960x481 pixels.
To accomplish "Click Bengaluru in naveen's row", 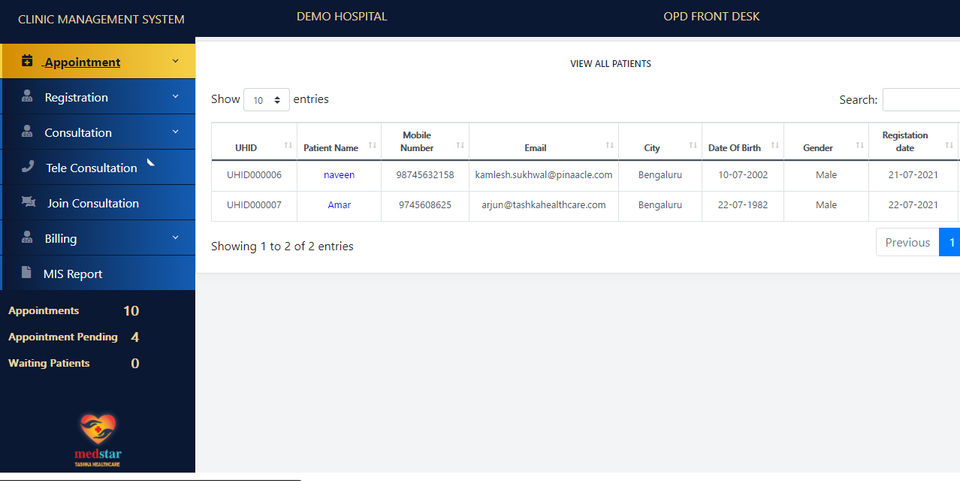I will (660, 175).
